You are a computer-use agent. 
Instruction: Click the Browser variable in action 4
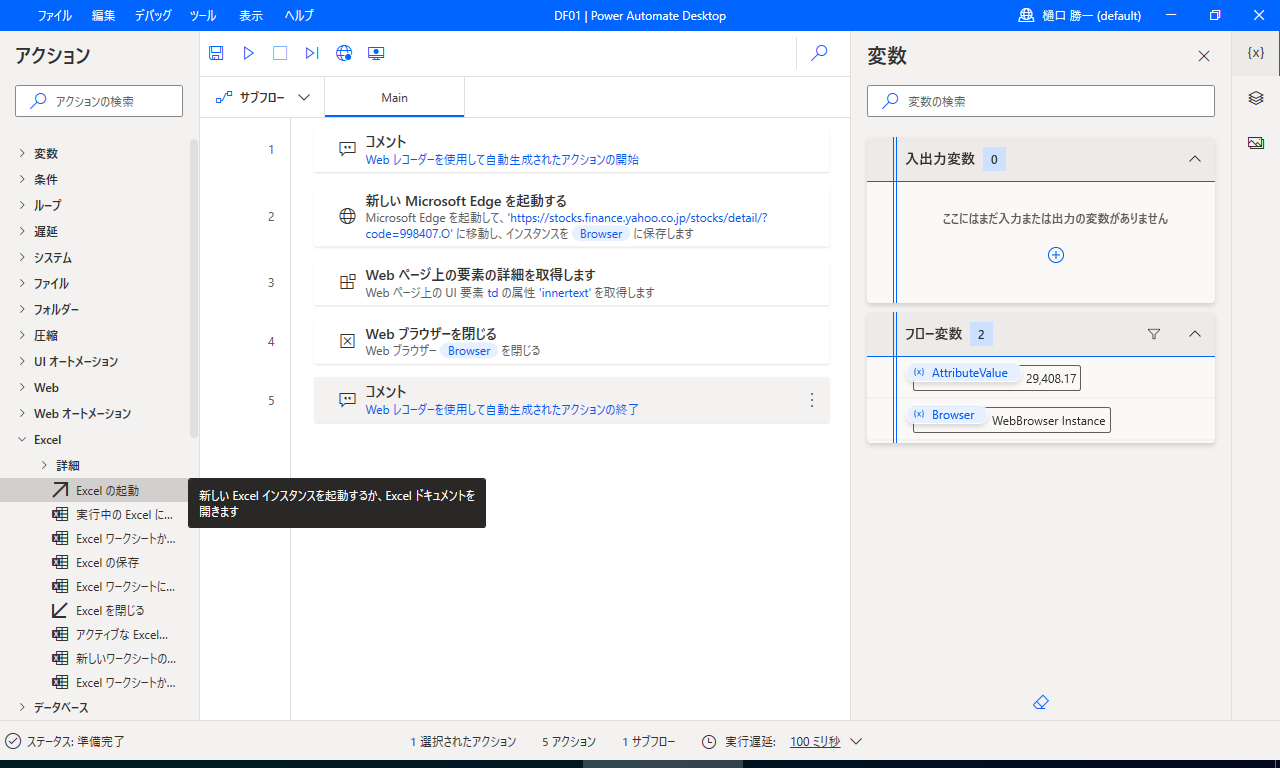tap(469, 351)
